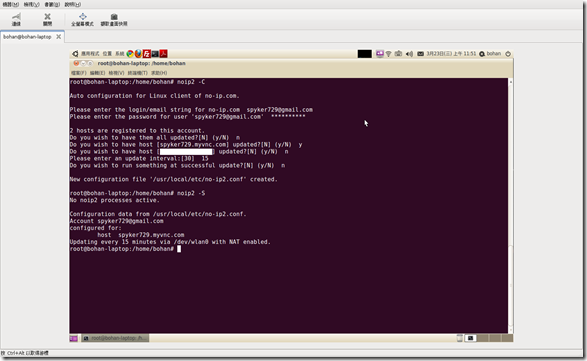
Task: Open terminal 求助(H) Help menu
Action: point(159,73)
